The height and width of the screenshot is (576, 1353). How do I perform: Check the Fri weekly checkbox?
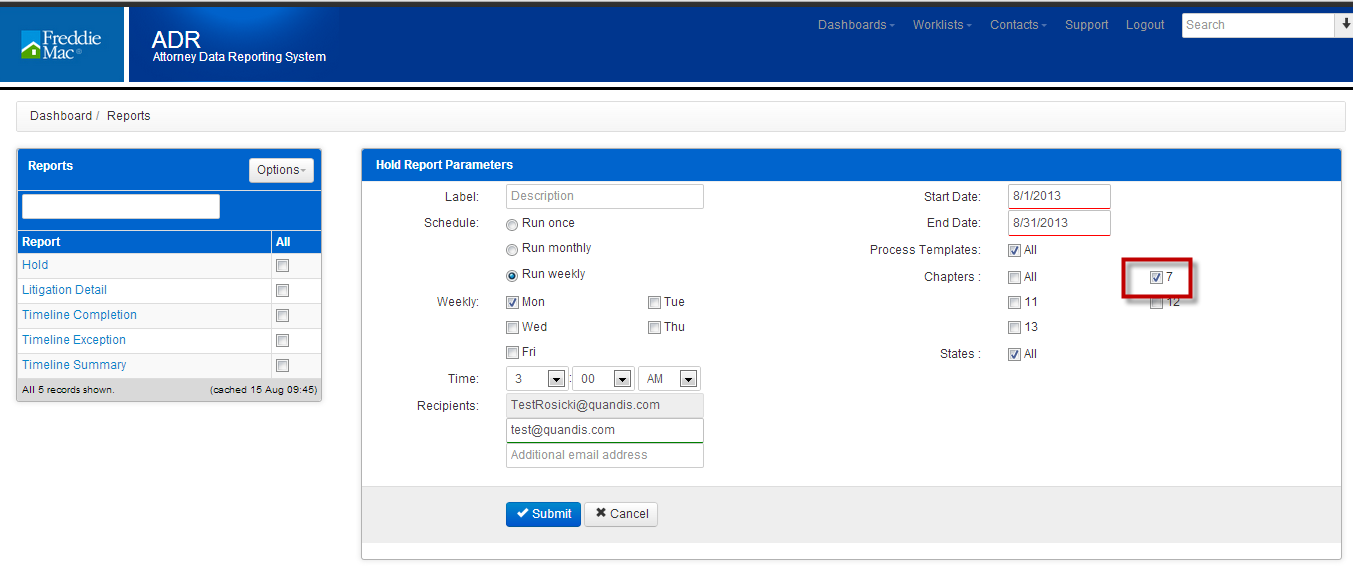[x=513, y=352]
